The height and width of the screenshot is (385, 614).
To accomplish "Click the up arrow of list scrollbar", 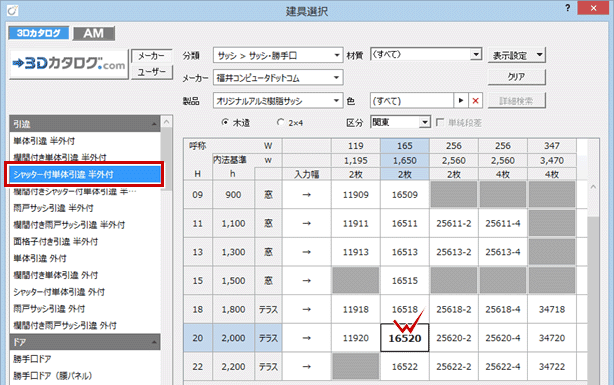I will 166,122.
